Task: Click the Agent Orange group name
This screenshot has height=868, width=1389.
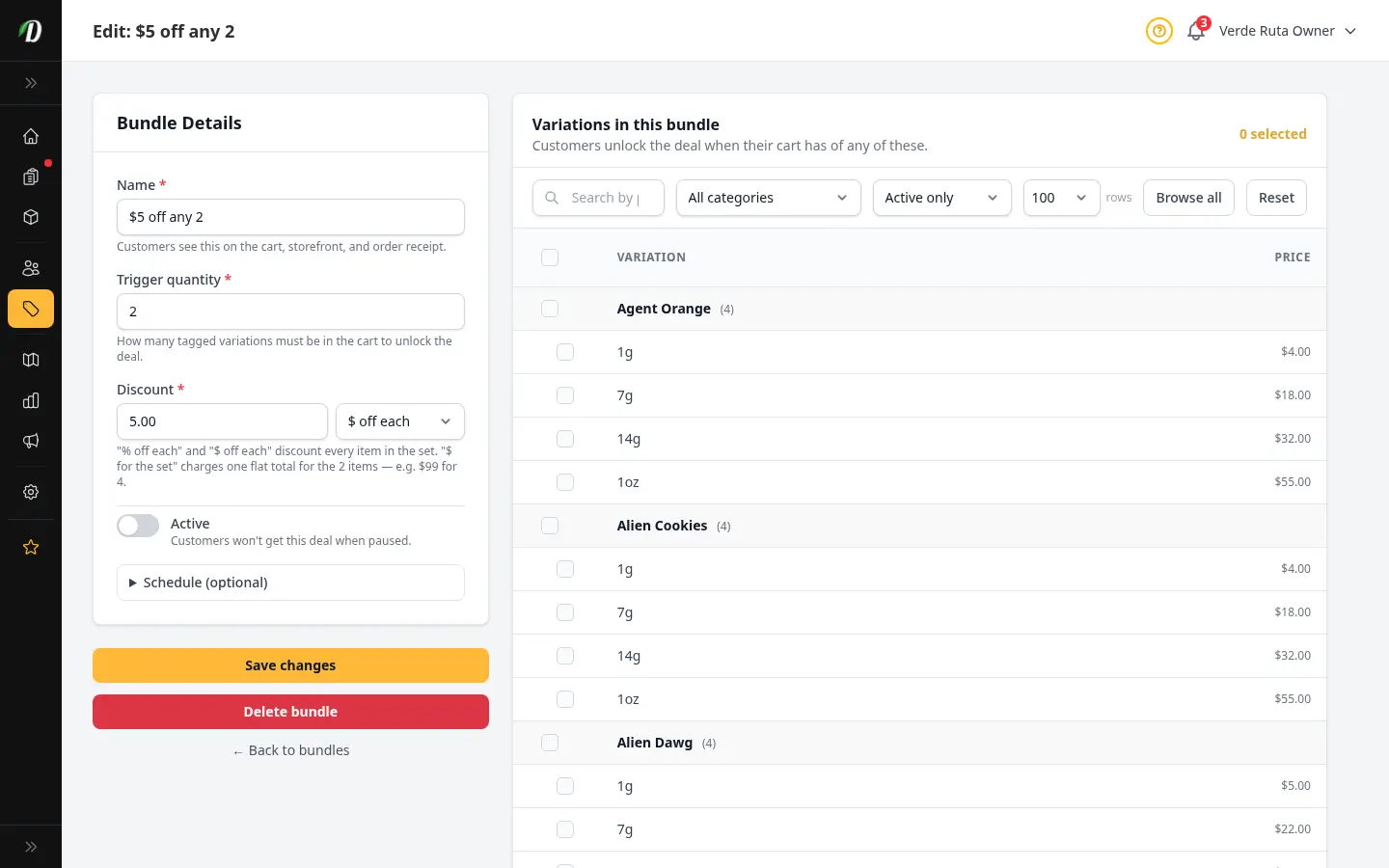Action: pyautogui.click(x=664, y=309)
